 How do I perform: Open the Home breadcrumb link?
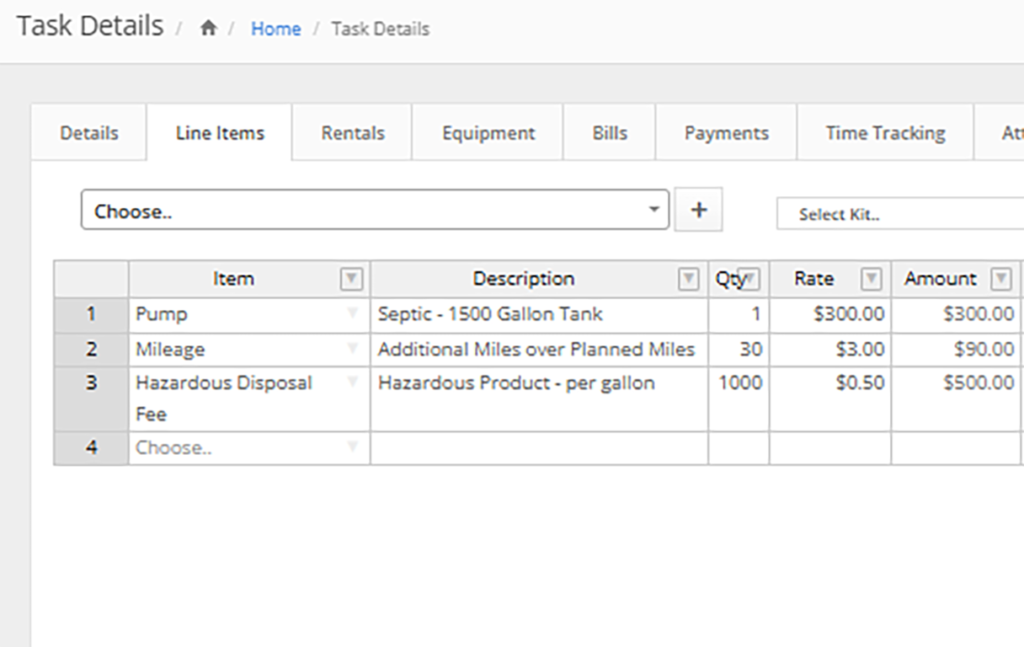(276, 29)
